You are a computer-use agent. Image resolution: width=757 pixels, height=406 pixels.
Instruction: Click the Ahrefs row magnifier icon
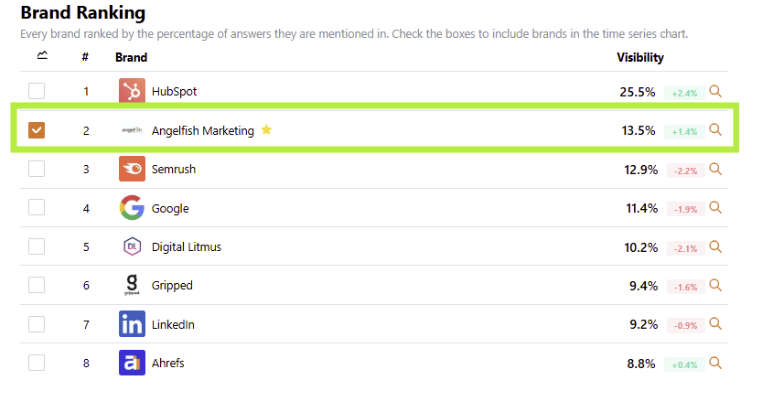point(715,363)
